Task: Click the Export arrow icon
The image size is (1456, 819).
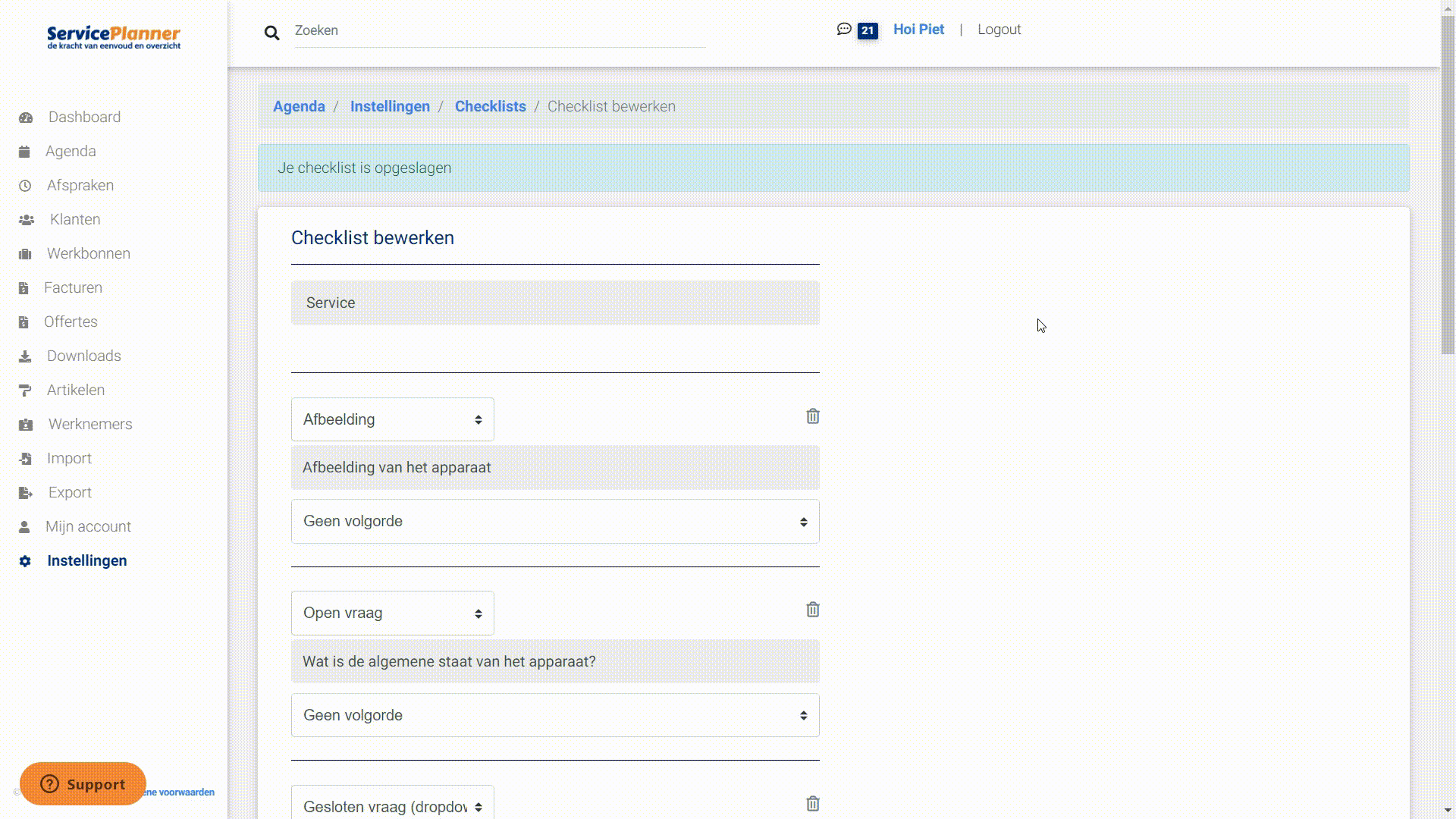Action: point(27,492)
